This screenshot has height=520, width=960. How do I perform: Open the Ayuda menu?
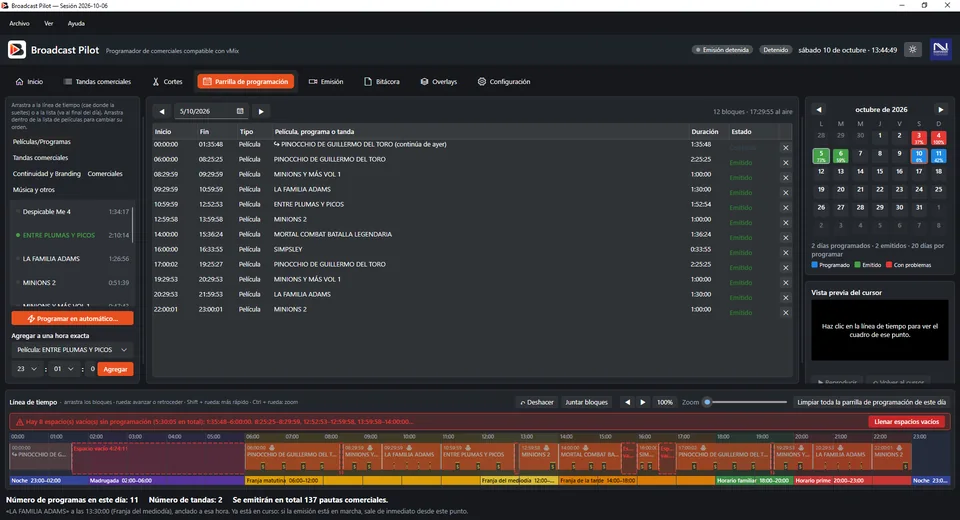click(76, 23)
